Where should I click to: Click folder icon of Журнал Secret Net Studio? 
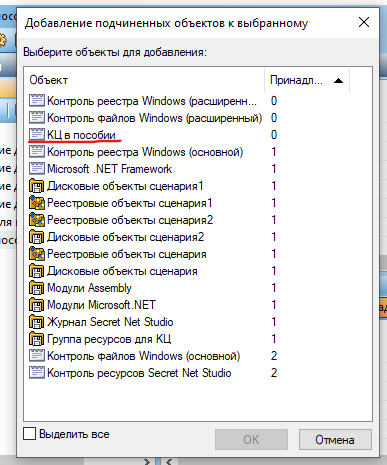37,322
